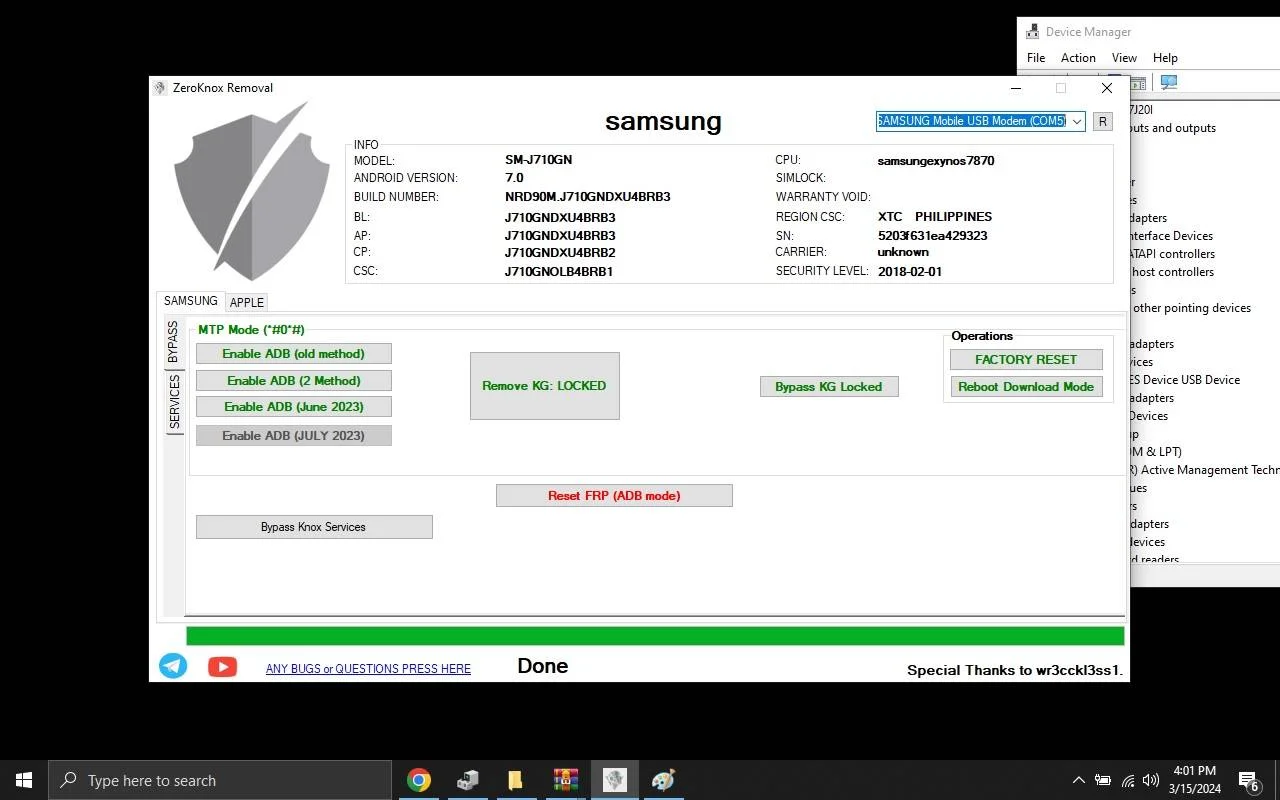Screen dimensions: 1280x800
Task: Switch to the SAMSUNG tab
Action: click(191, 301)
